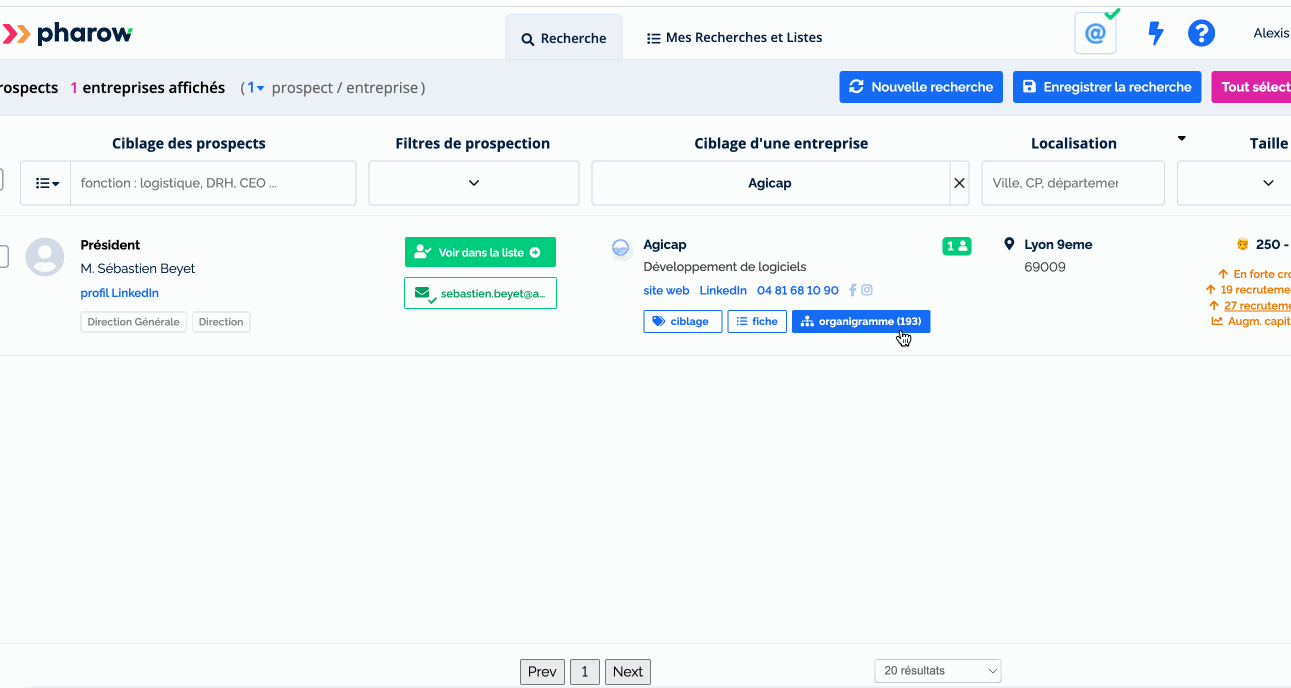Viewport: 1291px width, 688px height.
Task: Open Agicap's Facebook icon
Action: click(853, 291)
